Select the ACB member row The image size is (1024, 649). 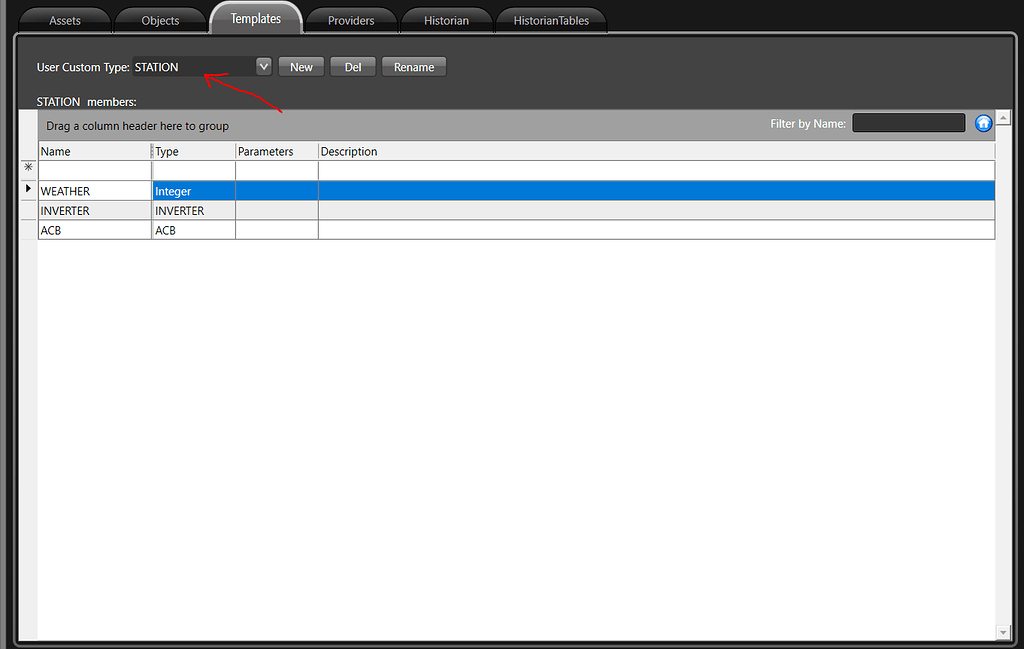[x=94, y=230]
